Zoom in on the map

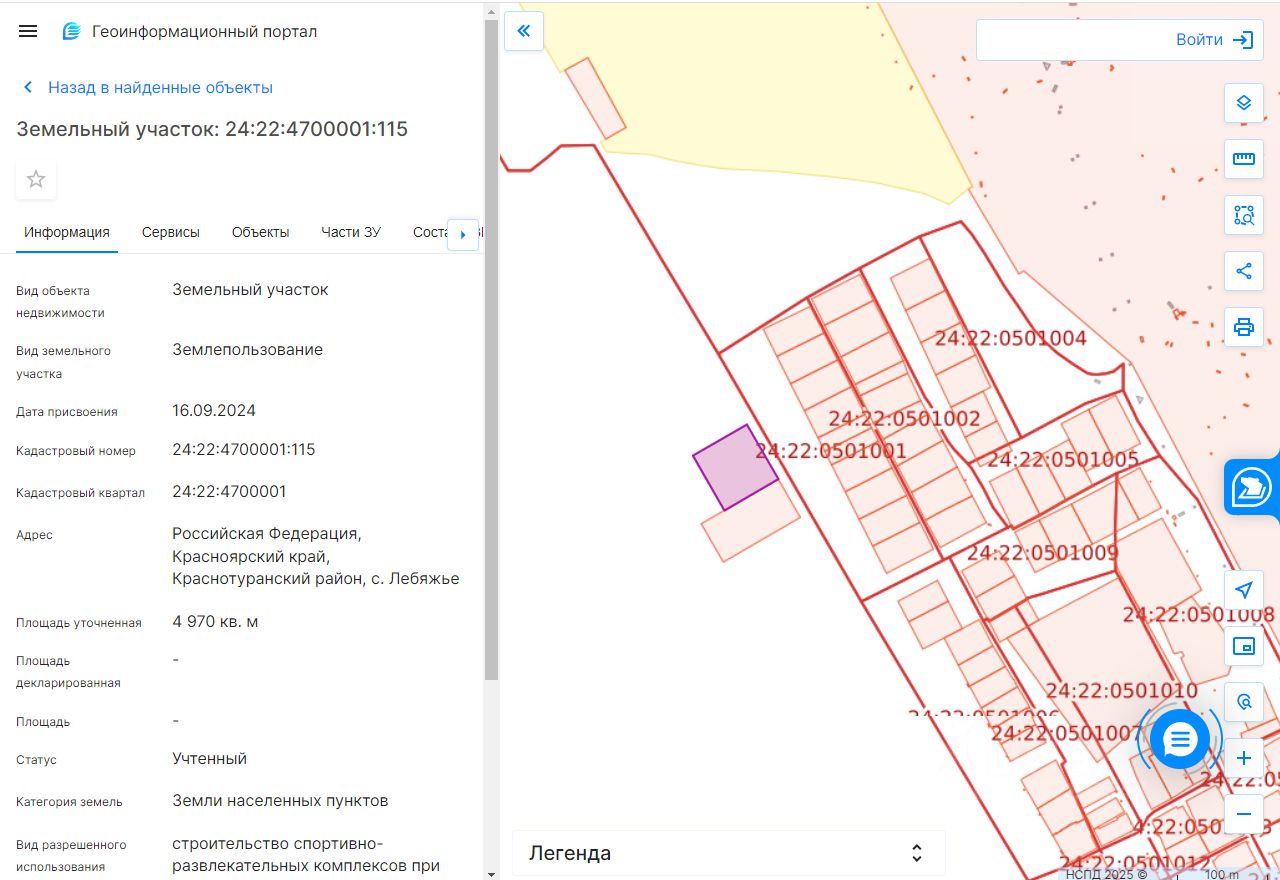click(1244, 758)
